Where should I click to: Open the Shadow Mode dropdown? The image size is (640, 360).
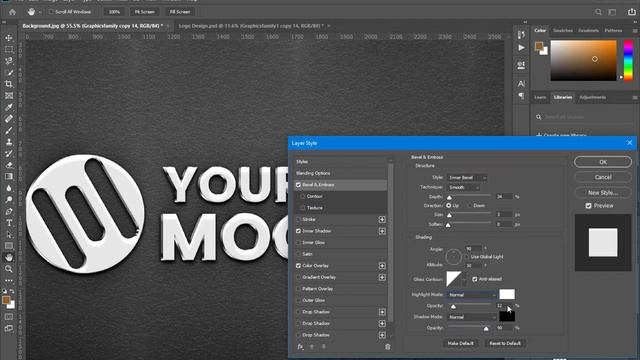coord(472,317)
